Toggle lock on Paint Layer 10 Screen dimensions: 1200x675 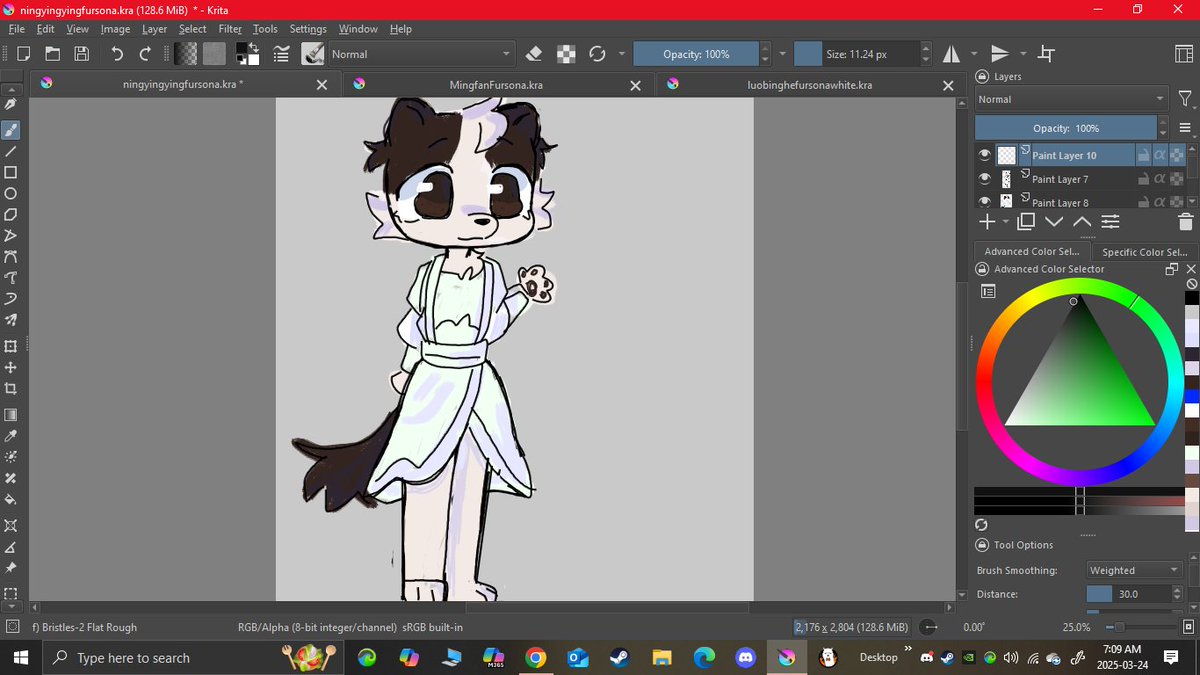pos(1142,155)
